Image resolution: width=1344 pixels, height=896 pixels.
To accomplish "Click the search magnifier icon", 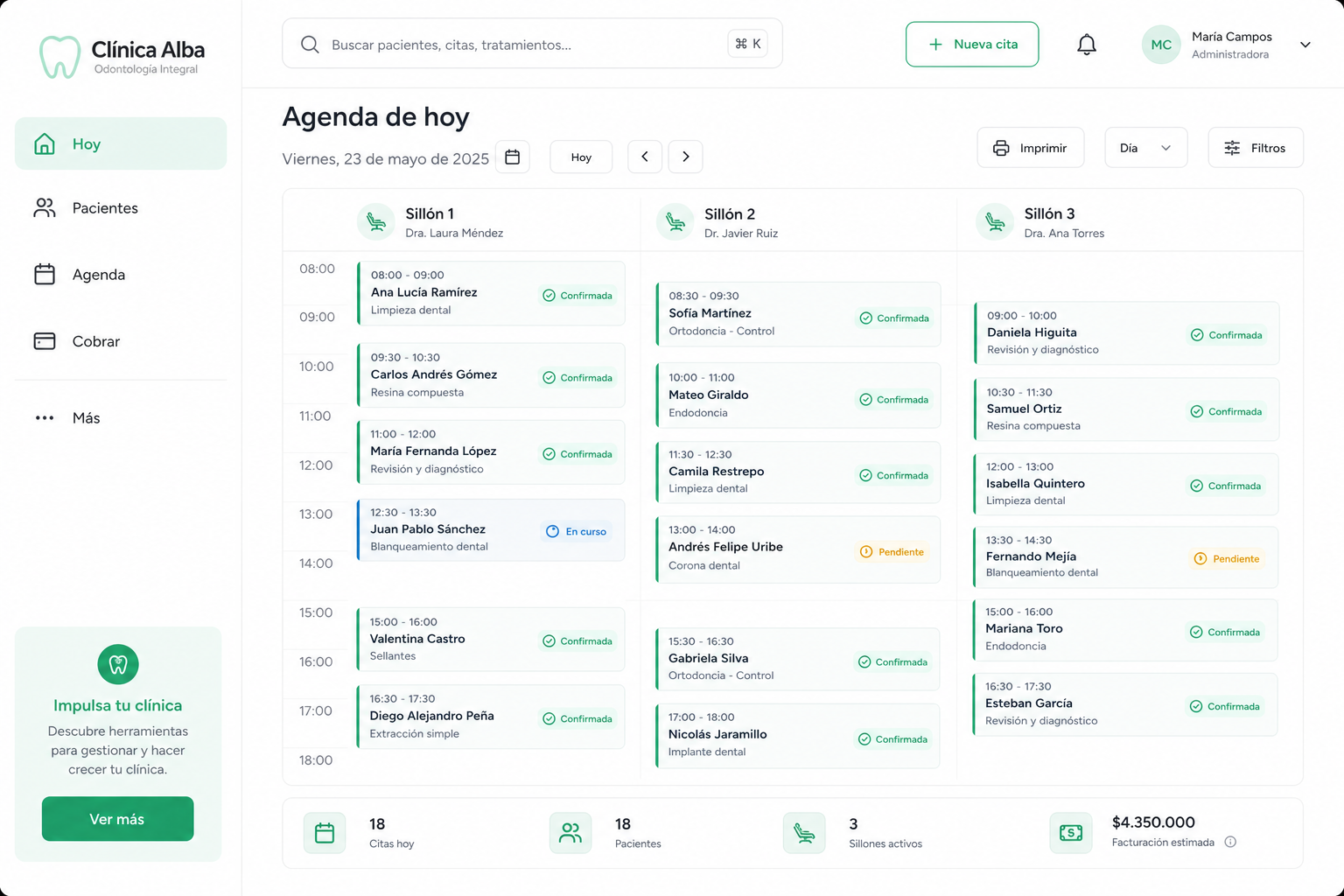I will click(x=310, y=45).
